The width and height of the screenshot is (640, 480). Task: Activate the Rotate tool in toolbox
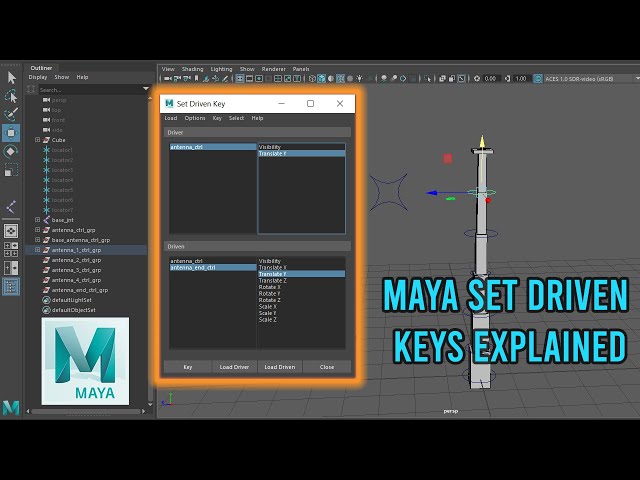11,151
